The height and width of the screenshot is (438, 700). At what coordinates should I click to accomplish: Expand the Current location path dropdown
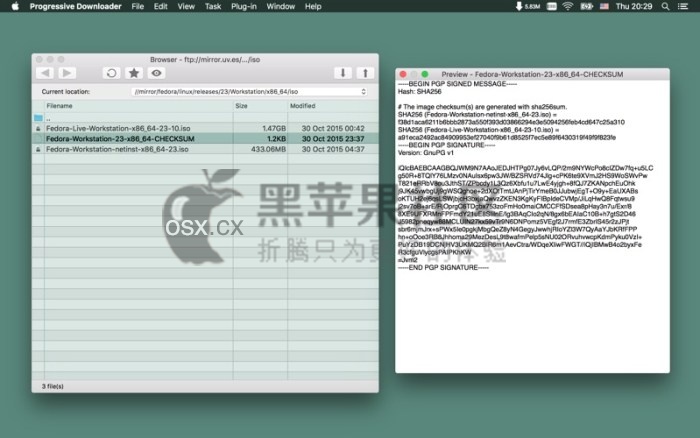[x=363, y=92]
